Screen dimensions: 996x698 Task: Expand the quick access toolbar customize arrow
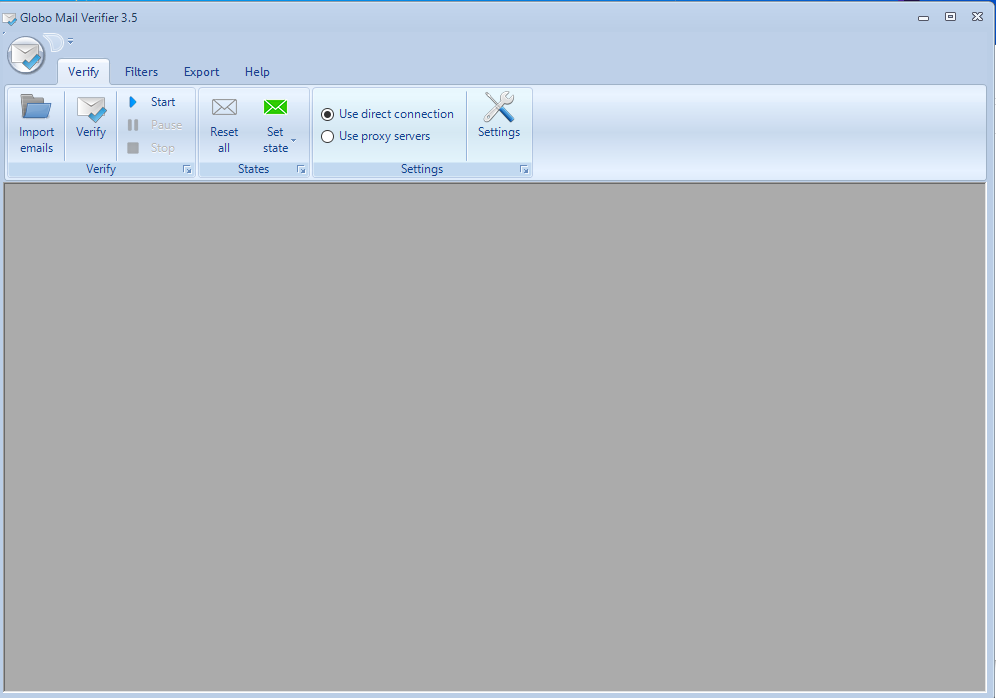tap(71, 42)
